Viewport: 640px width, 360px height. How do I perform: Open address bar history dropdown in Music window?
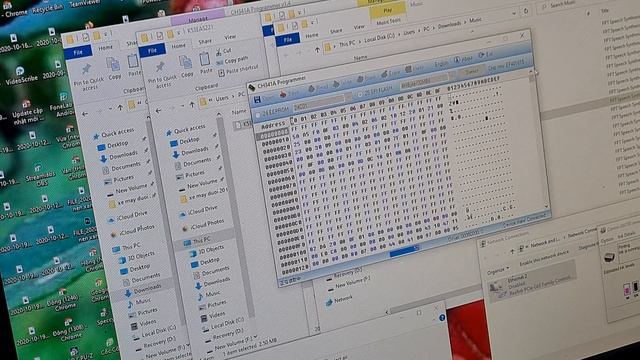[x=514, y=13]
